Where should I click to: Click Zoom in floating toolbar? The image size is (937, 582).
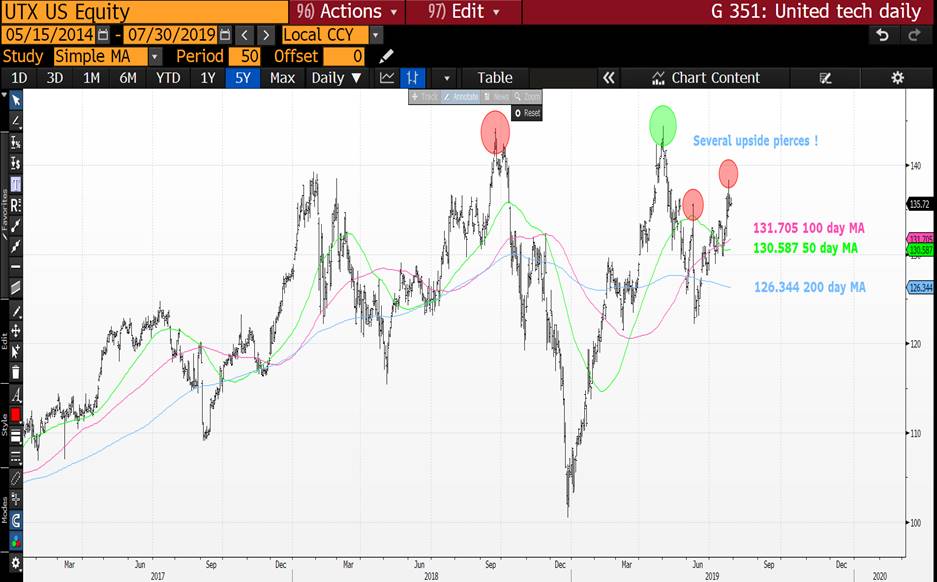click(x=527, y=96)
